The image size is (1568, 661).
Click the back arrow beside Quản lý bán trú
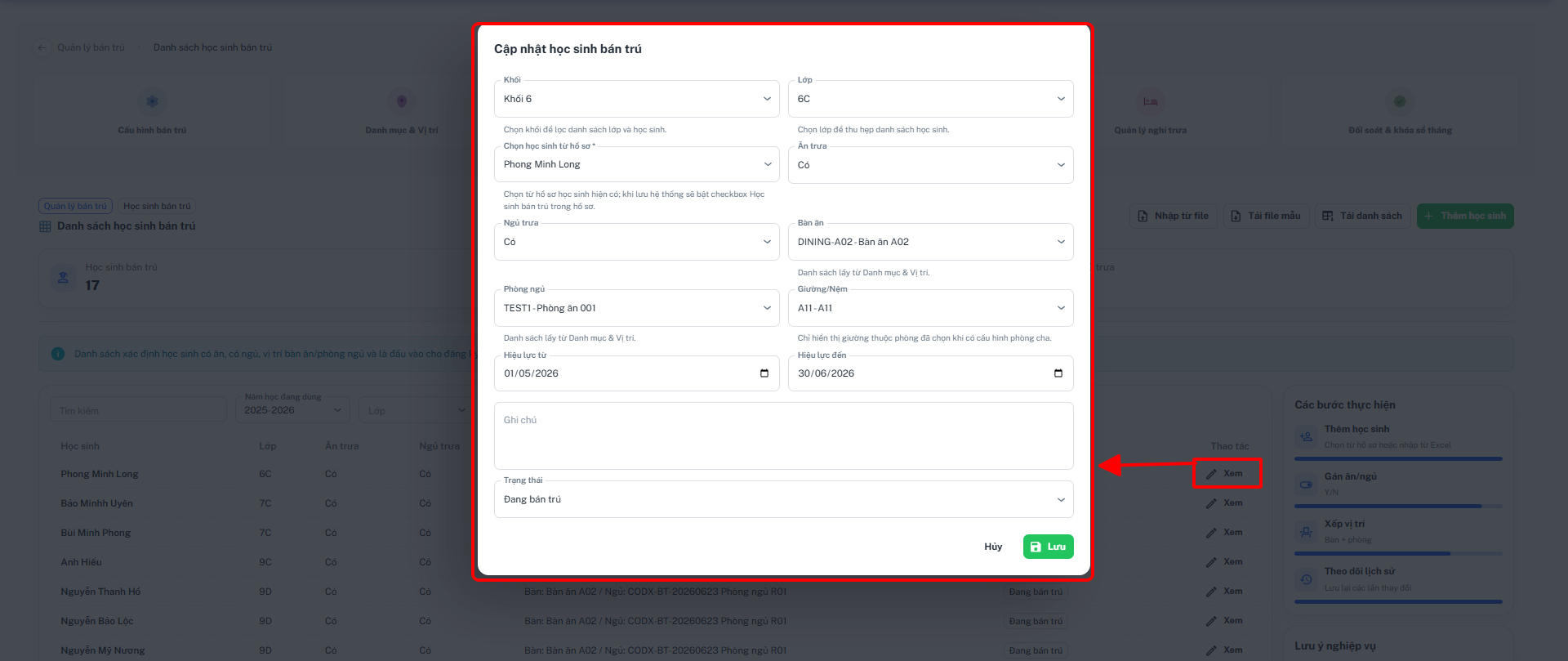pyautogui.click(x=42, y=47)
